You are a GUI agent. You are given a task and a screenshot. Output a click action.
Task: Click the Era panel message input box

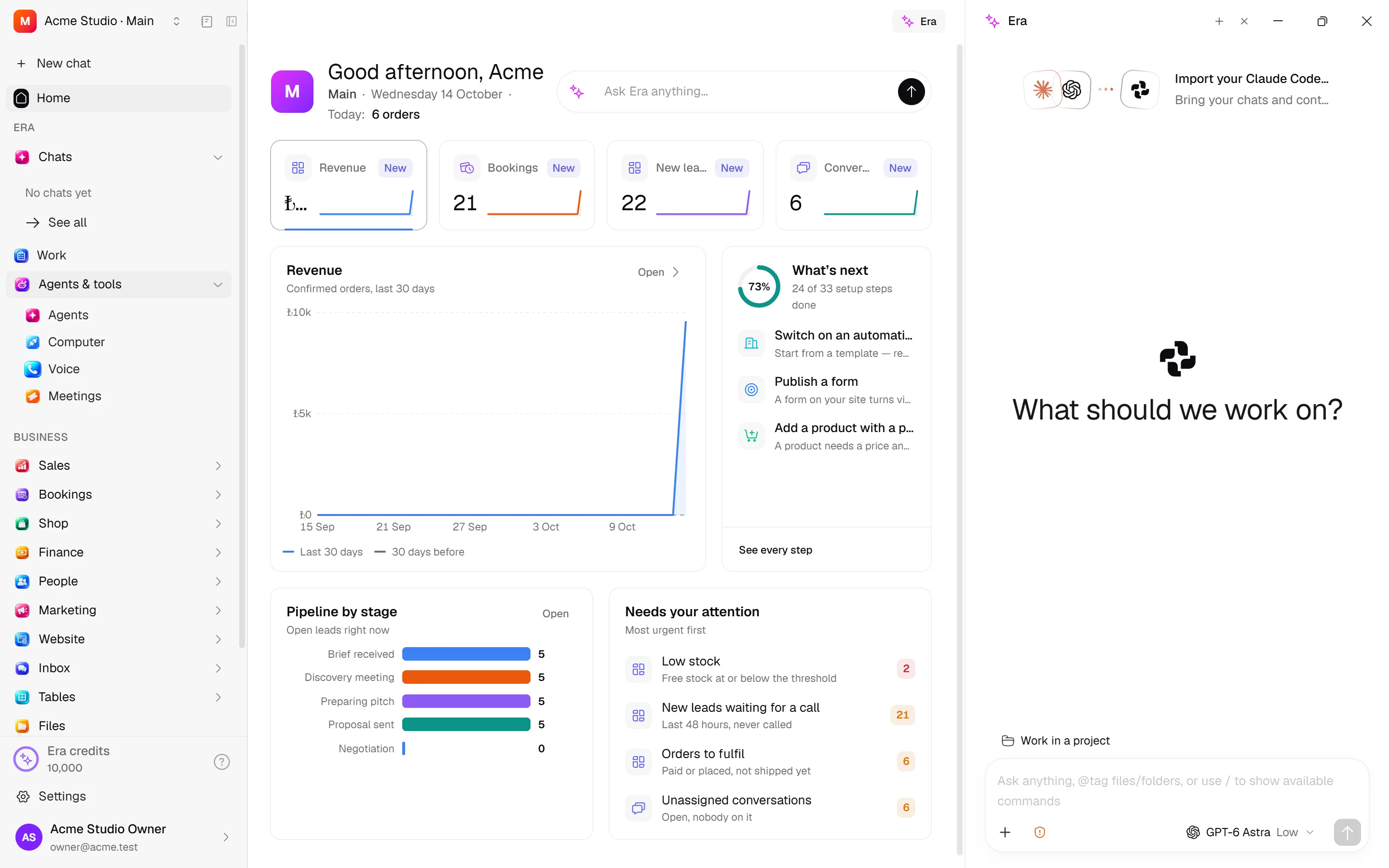[x=1177, y=790]
